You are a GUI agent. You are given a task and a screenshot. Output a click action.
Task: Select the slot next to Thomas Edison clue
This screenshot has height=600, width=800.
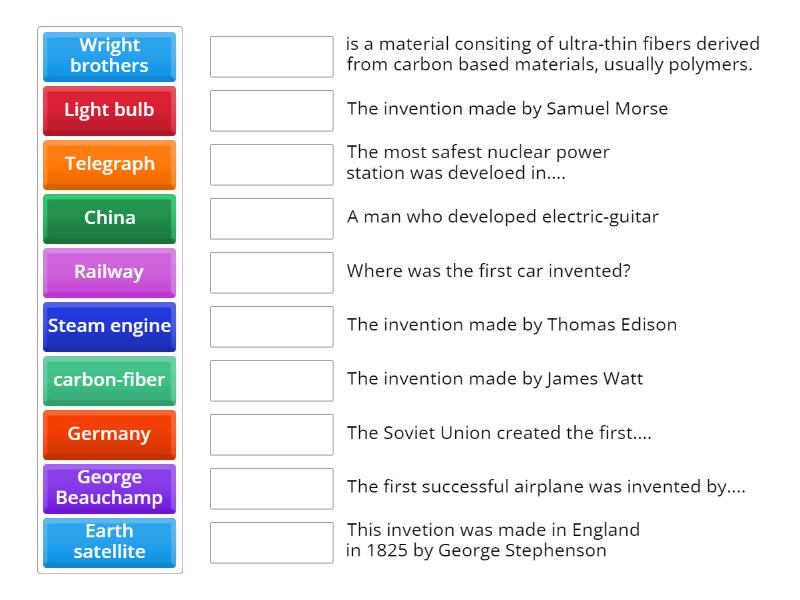pos(271,325)
